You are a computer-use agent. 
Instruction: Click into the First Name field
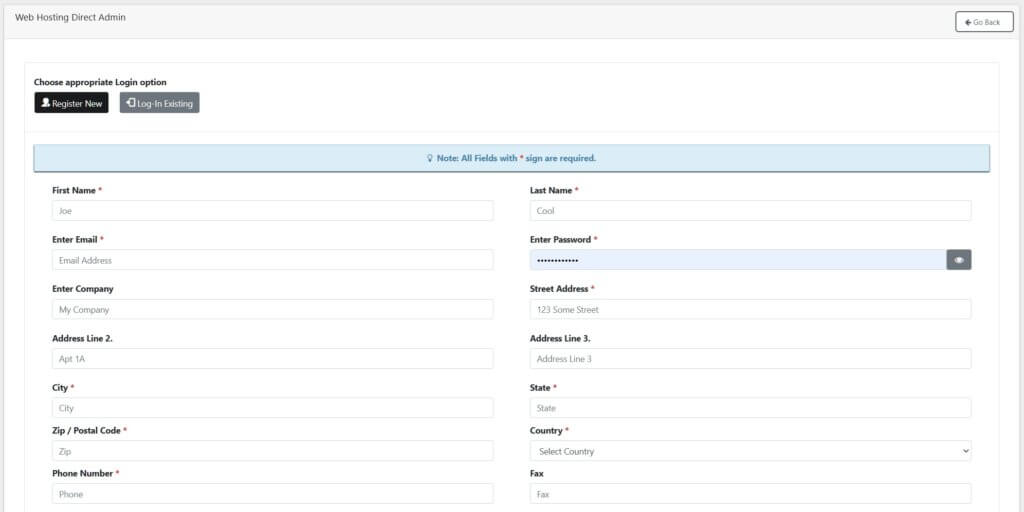272,211
